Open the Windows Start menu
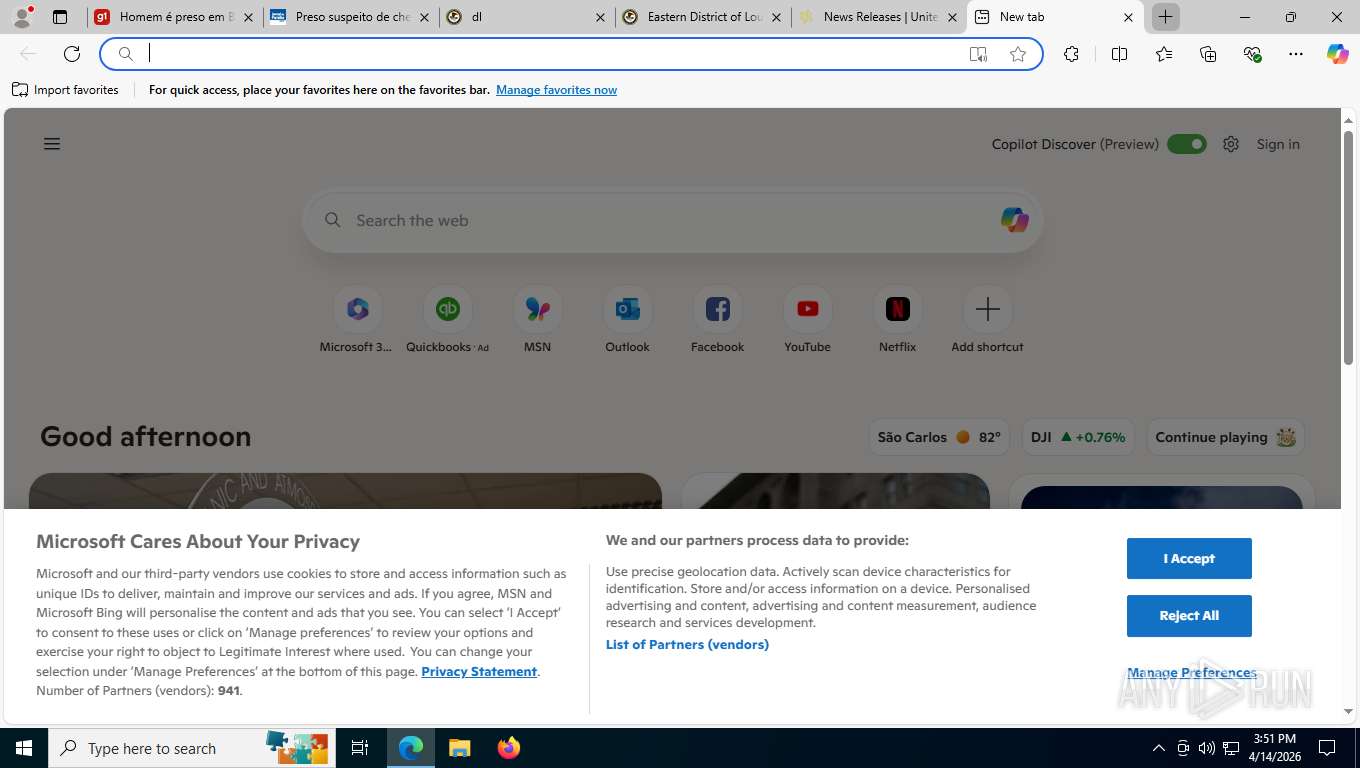Screen dimensions: 1360x768 pos(23,748)
